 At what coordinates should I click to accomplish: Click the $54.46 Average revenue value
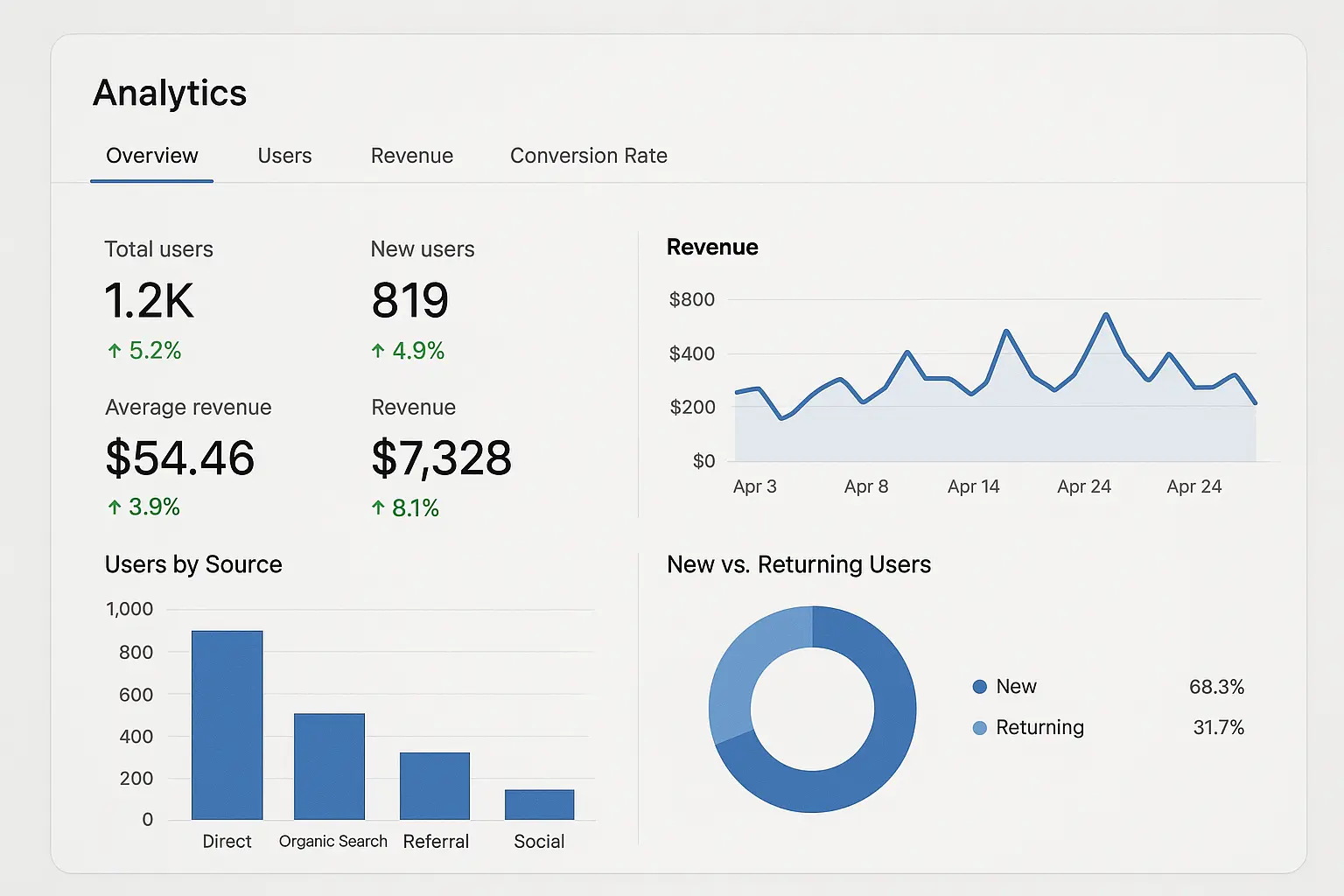pos(179,458)
